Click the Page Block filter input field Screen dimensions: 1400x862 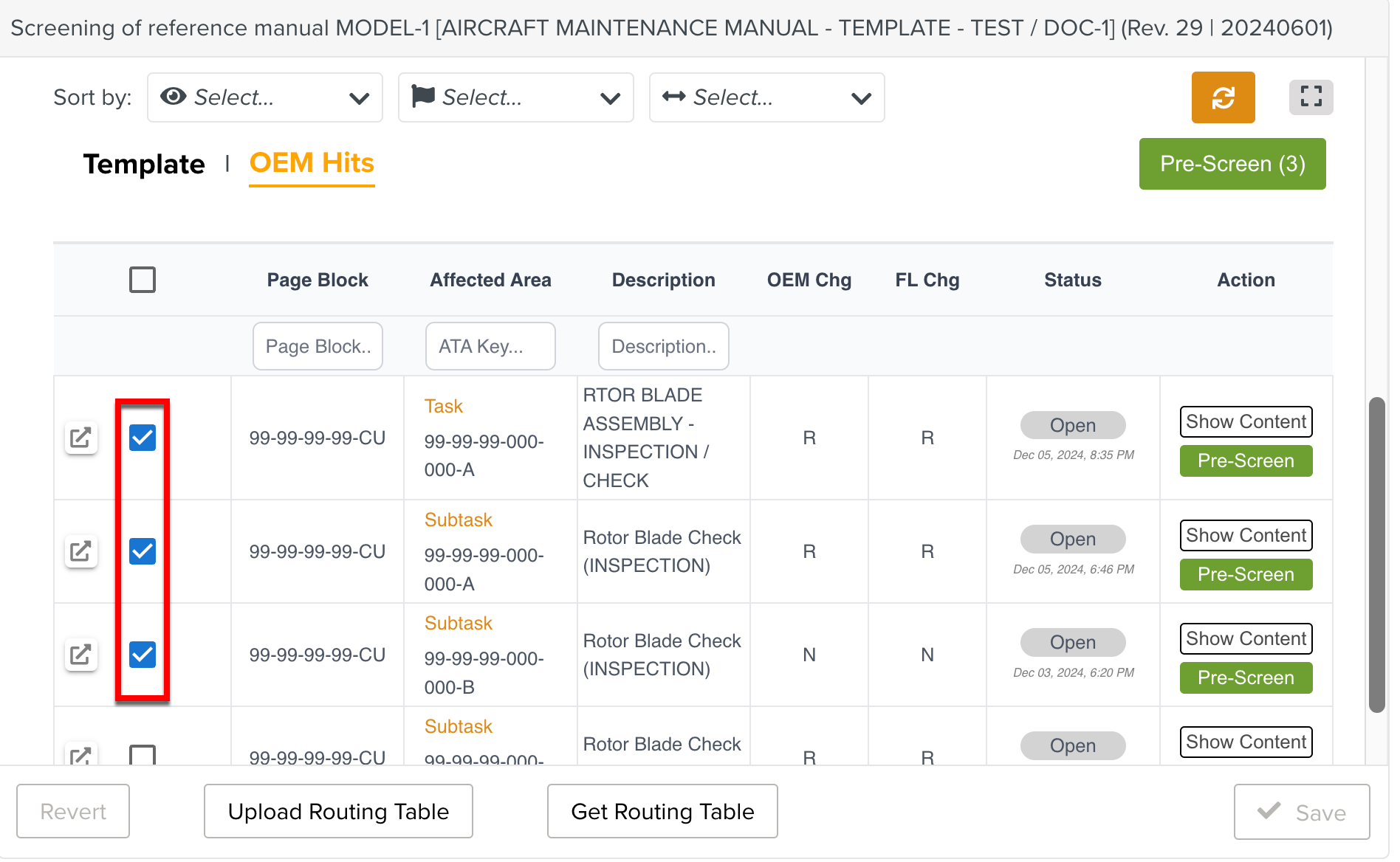coord(318,346)
